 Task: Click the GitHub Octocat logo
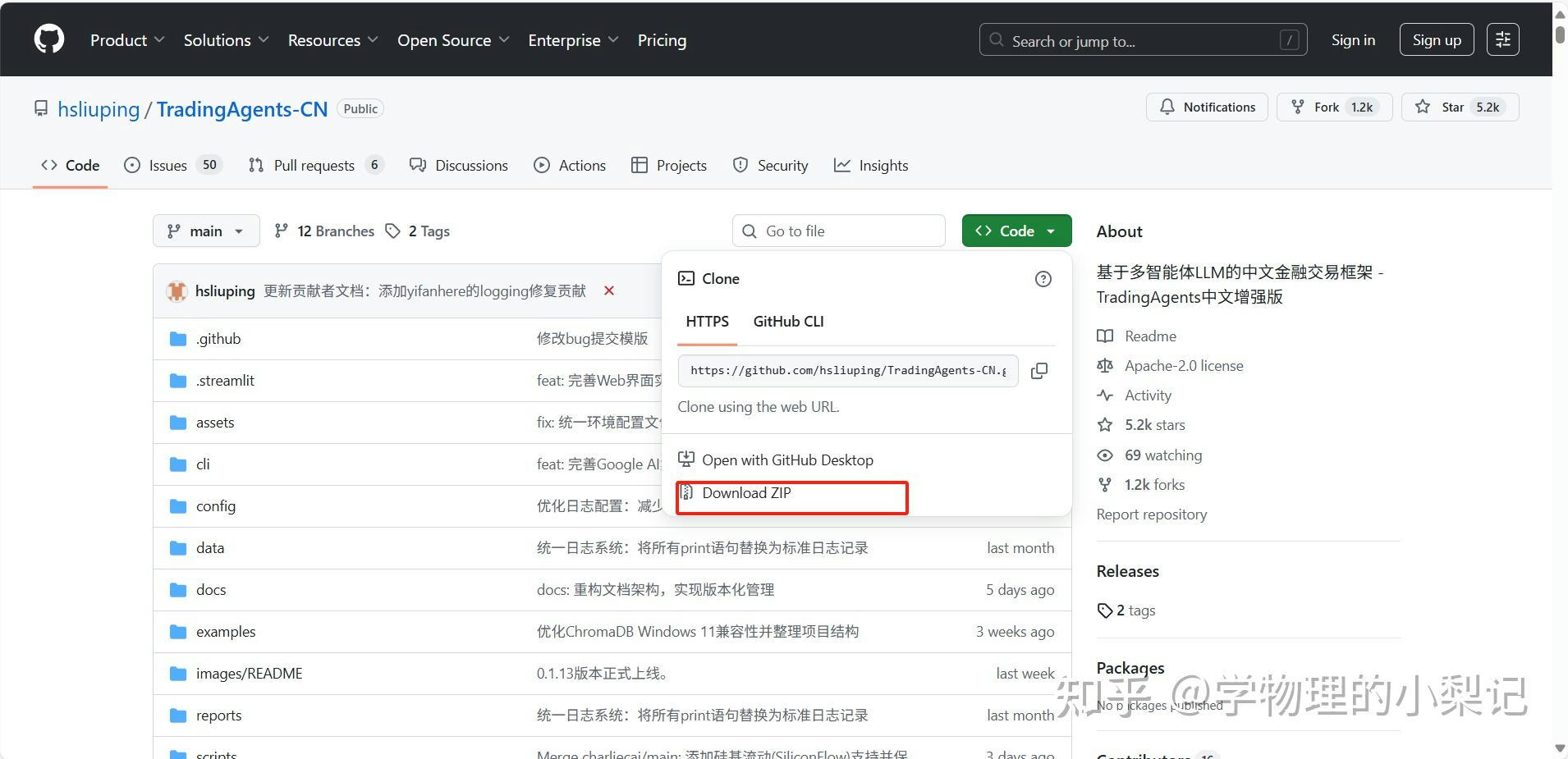click(x=49, y=39)
